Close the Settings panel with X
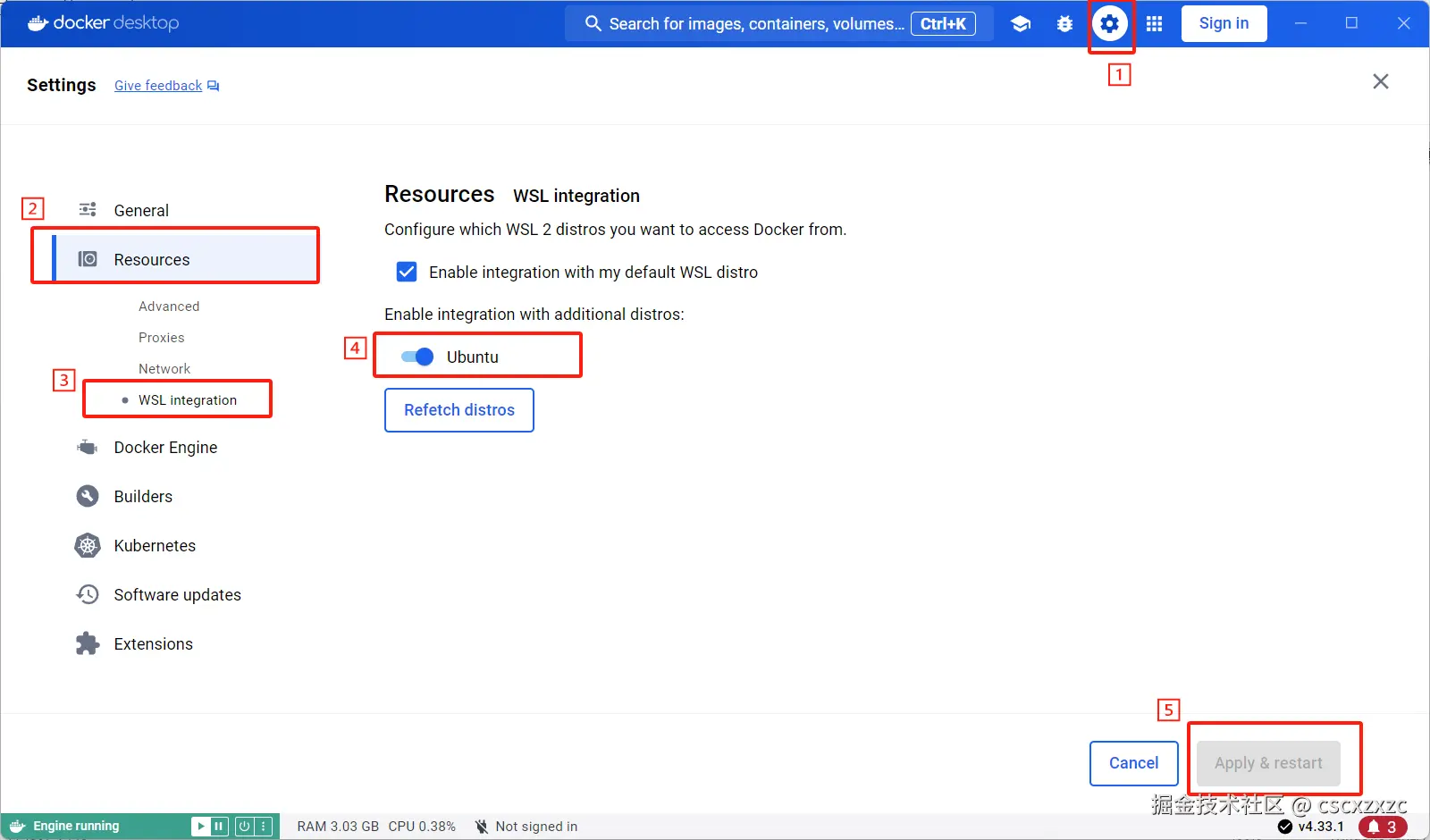Image resolution: width=1430 pixels, height=840 pixels. tap(1381, 81)
